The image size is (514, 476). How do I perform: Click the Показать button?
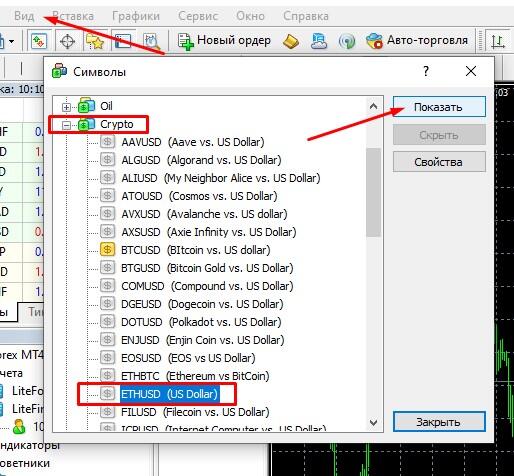(x=439, y=107)
